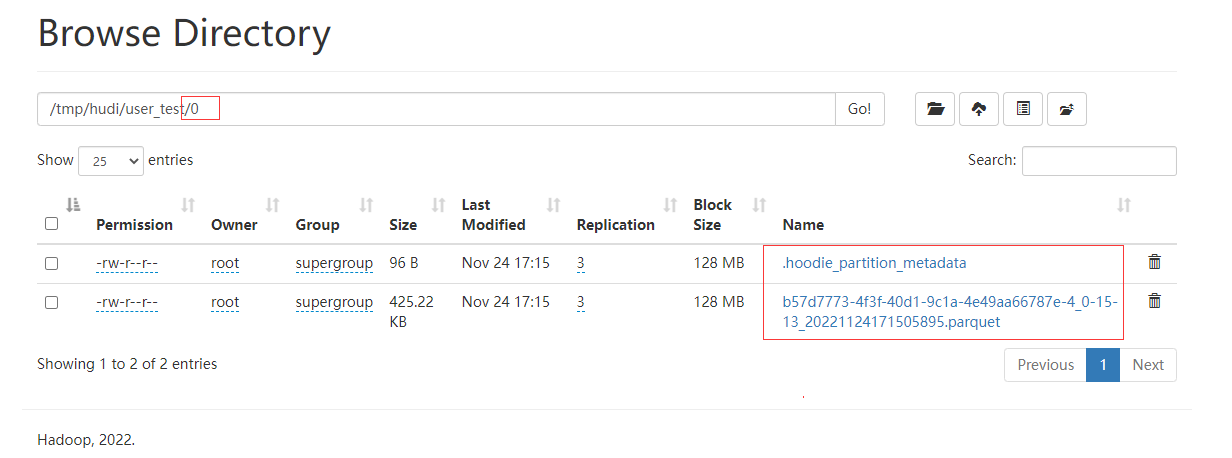Click the directory path input field

pos(436,109)
